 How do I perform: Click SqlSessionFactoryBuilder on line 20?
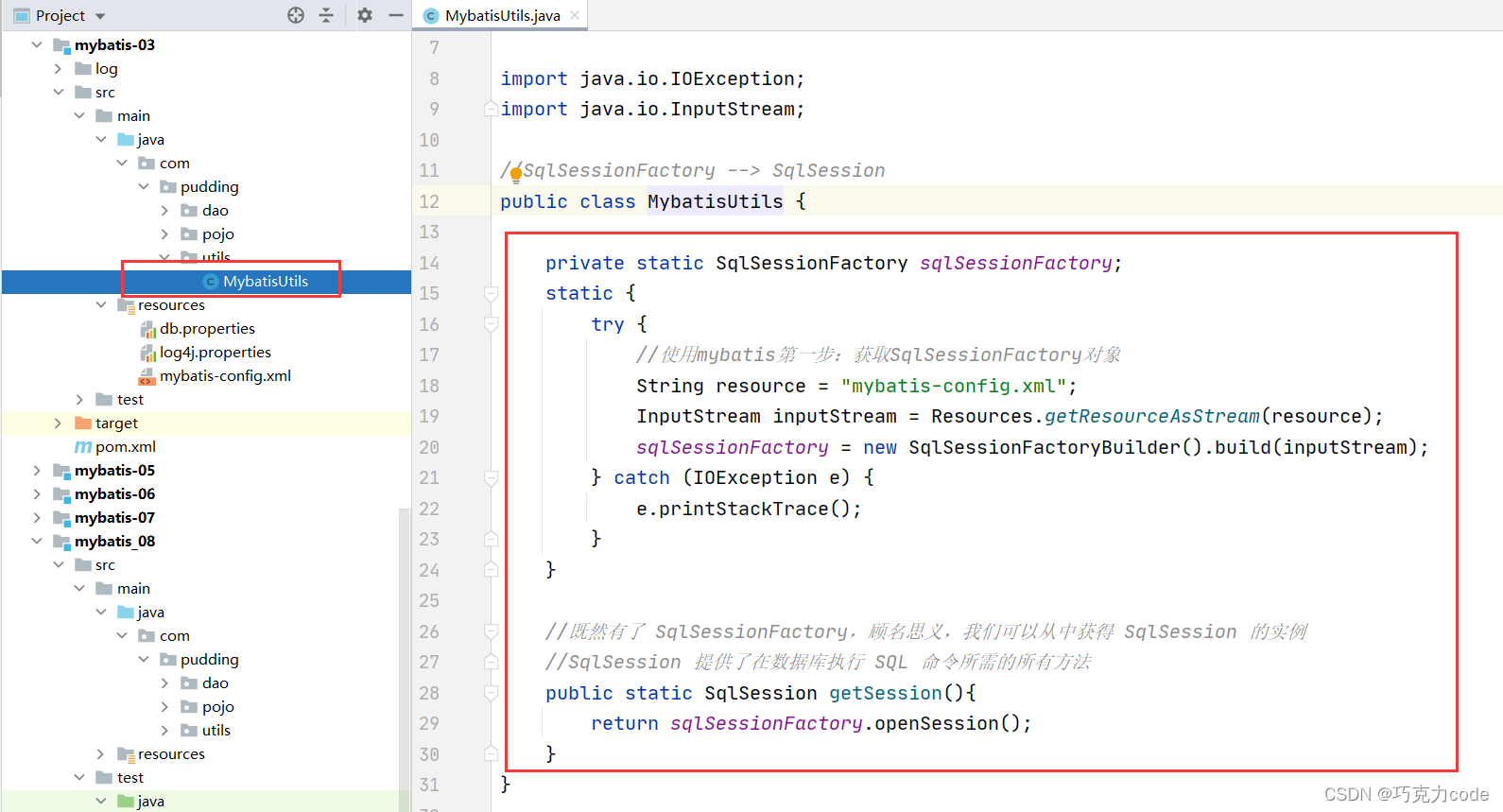[1044, 447]
